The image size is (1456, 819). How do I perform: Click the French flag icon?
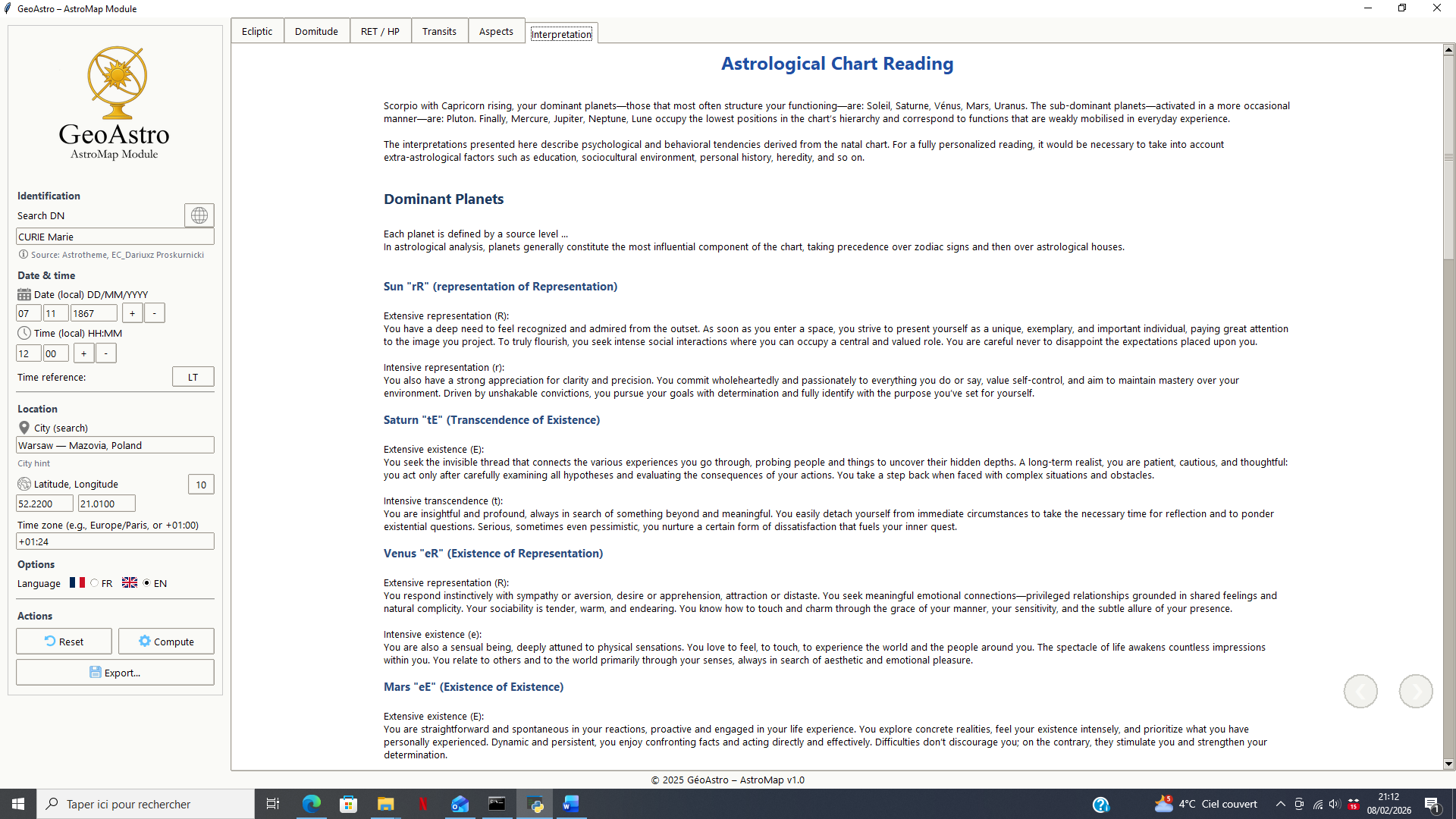77,582
